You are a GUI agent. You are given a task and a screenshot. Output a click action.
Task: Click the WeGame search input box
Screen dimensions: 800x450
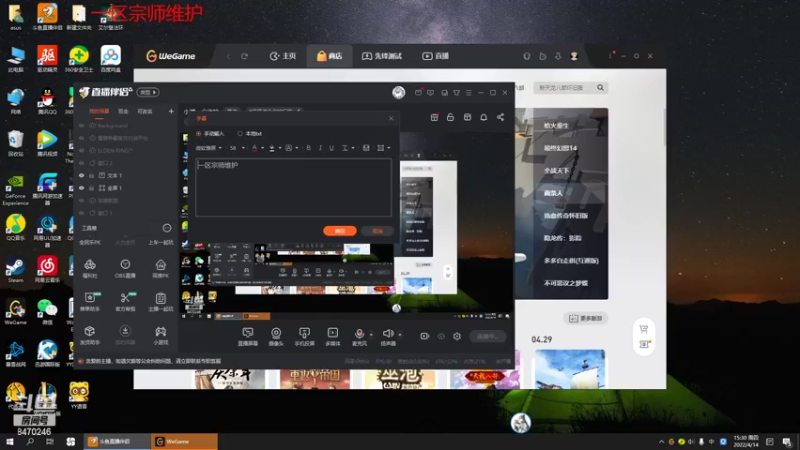564,88
